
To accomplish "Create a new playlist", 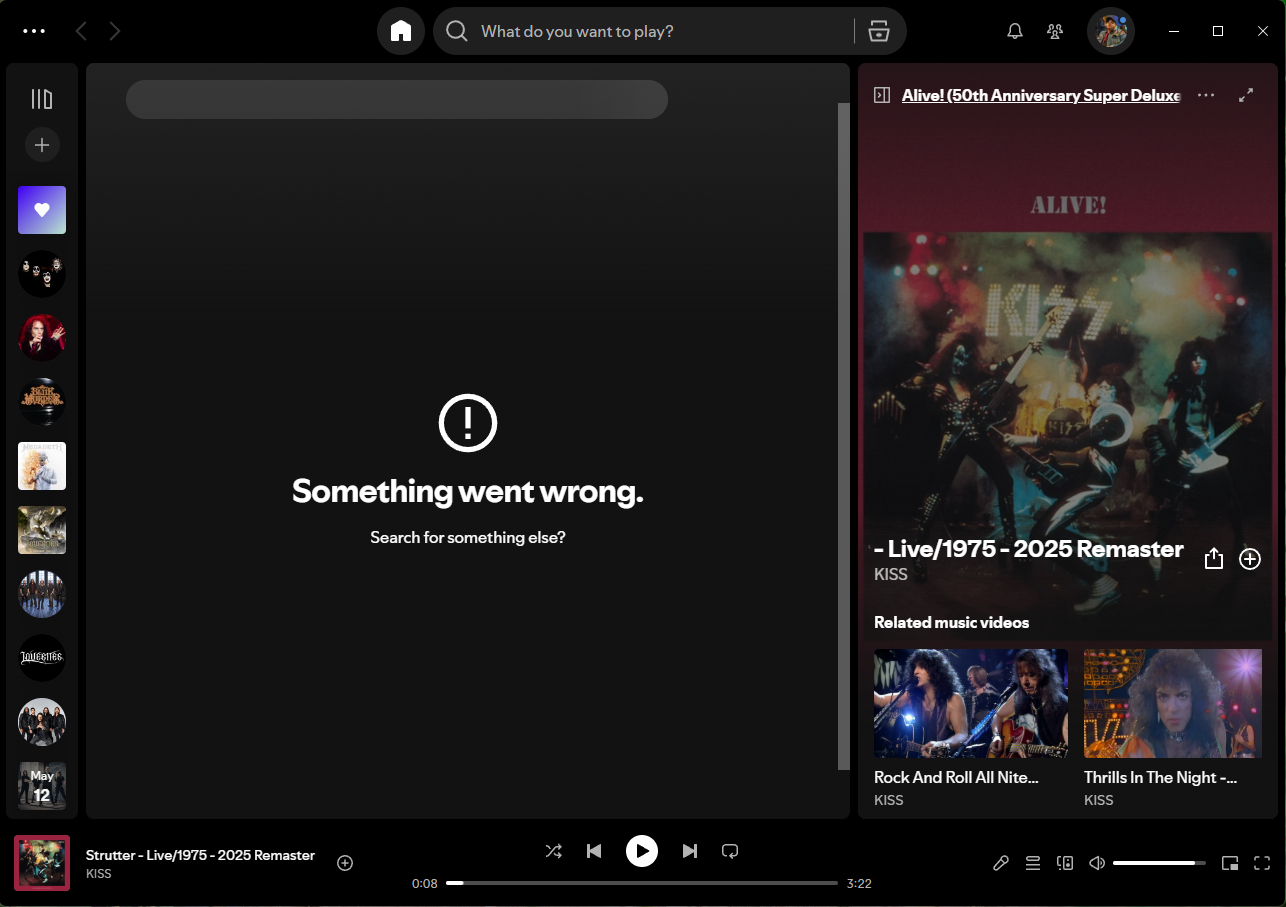I will 42,145.
